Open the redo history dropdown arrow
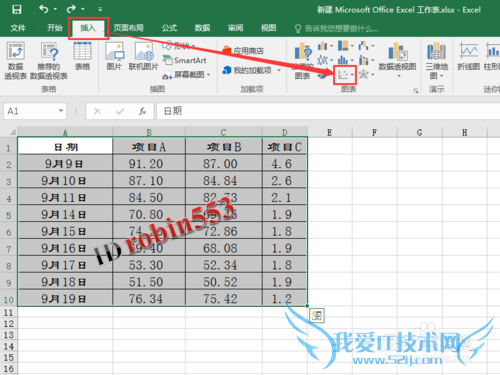 click(83, 9)
